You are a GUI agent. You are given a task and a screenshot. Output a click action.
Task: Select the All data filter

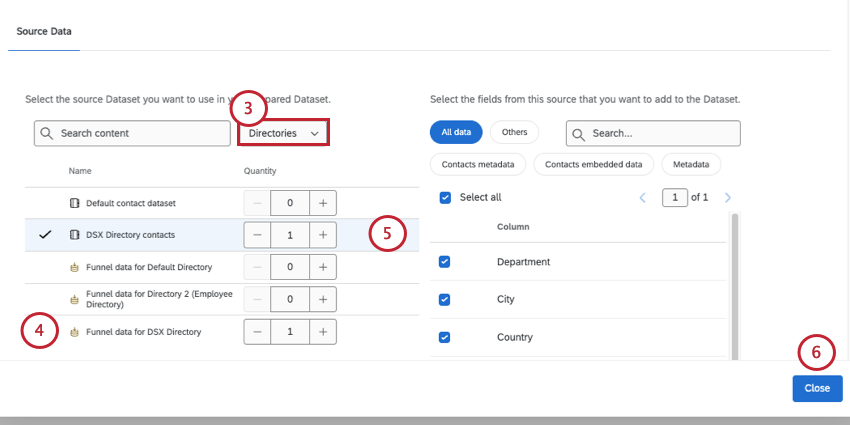[x=456, y=132]
